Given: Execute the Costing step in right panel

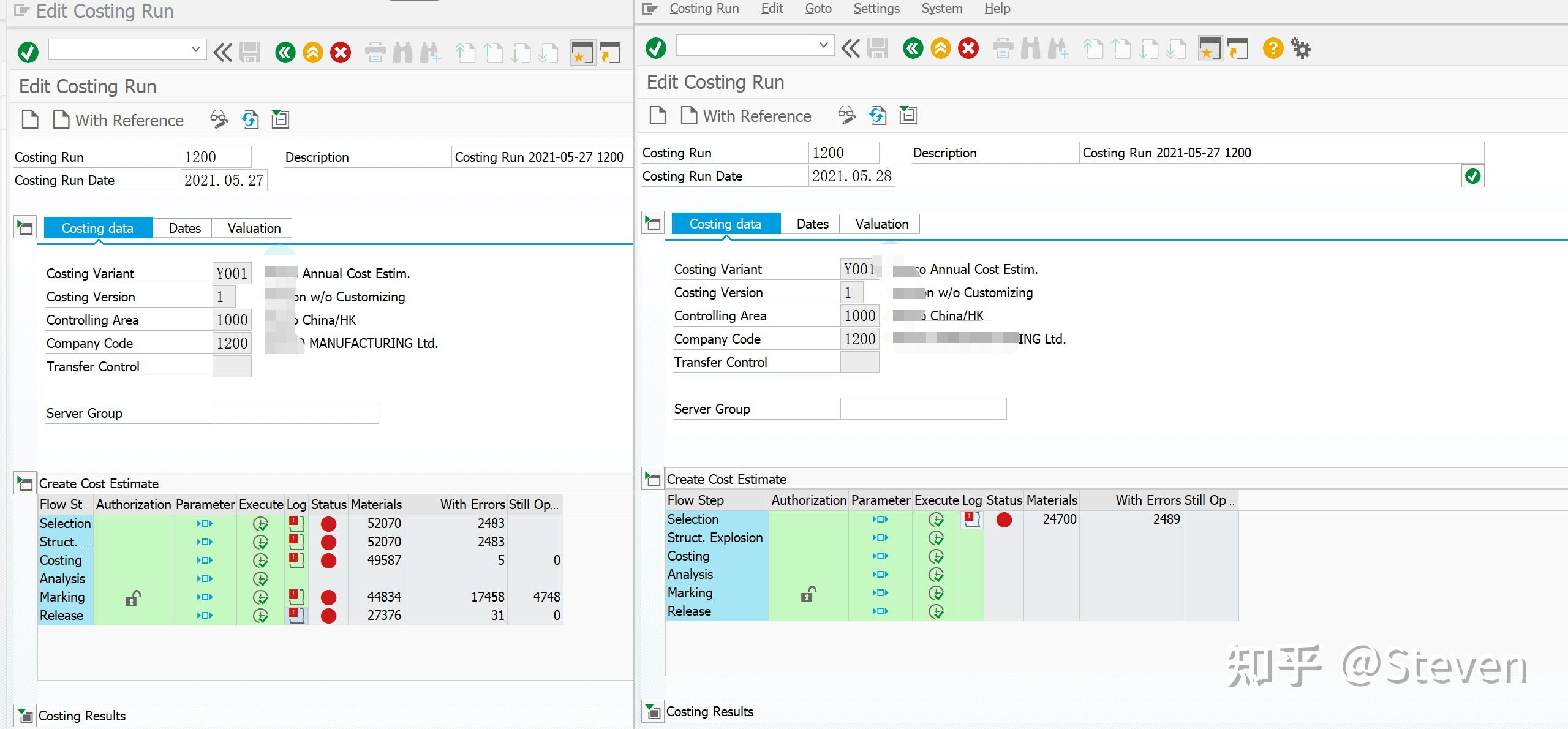Looking at the screenshot, I should click(936, 556).
